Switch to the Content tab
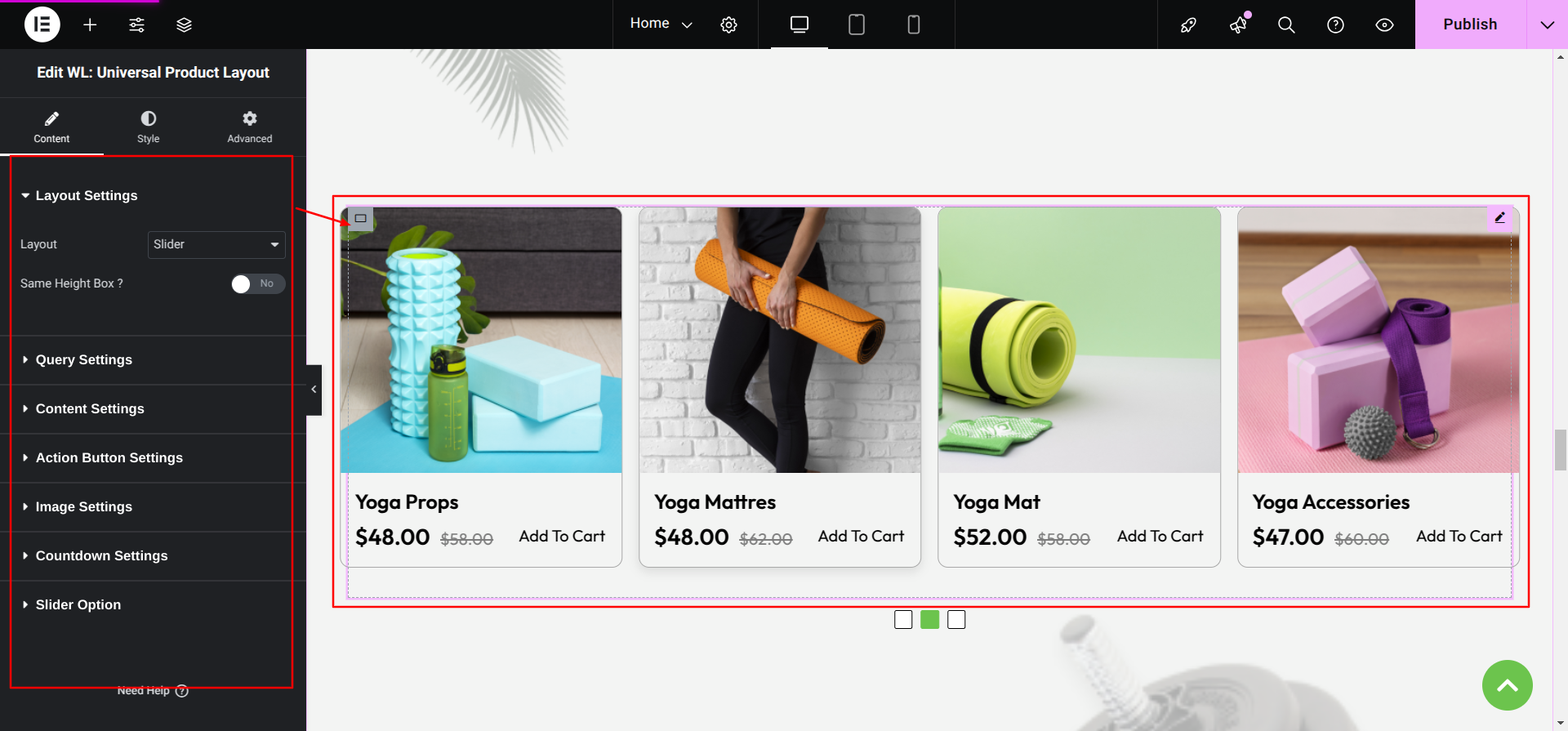 tap(51, 127)
